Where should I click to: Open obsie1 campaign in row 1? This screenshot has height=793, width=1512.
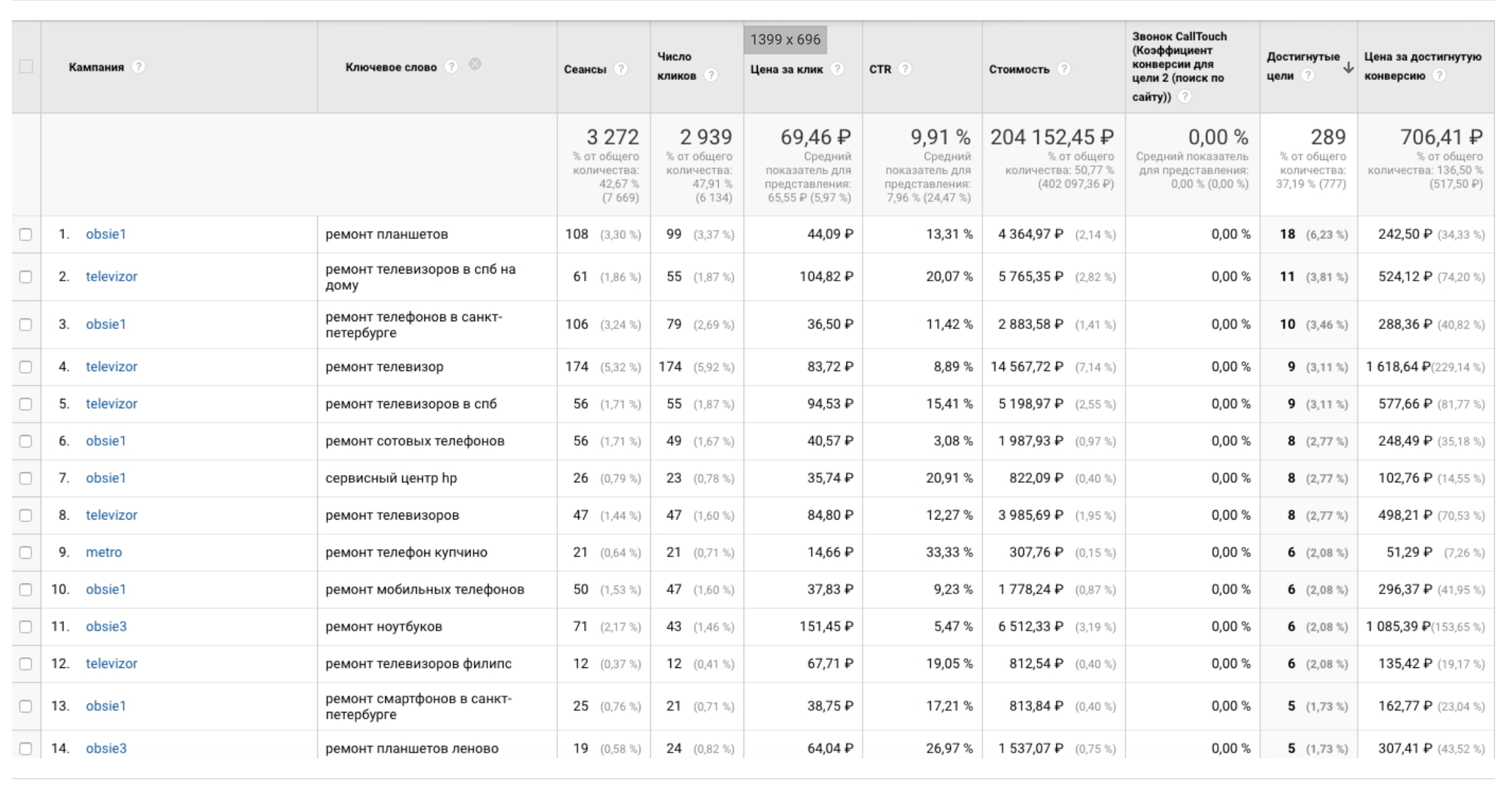tap(106, 234)
